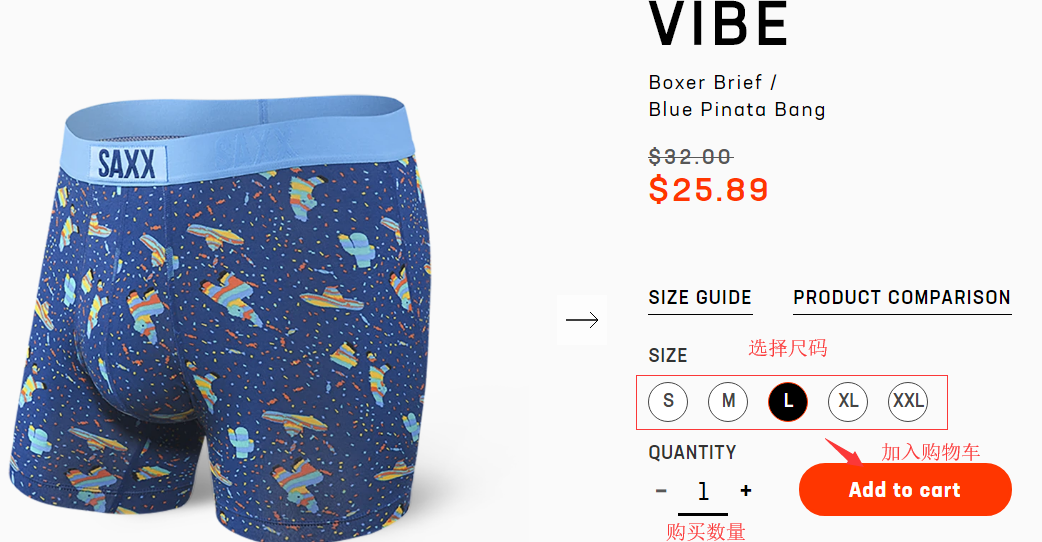Image resolution: width=1042 pixels, height=542 pixels.
Task: Open the SIZE GUIDE link
Action: tap(700, 298)
